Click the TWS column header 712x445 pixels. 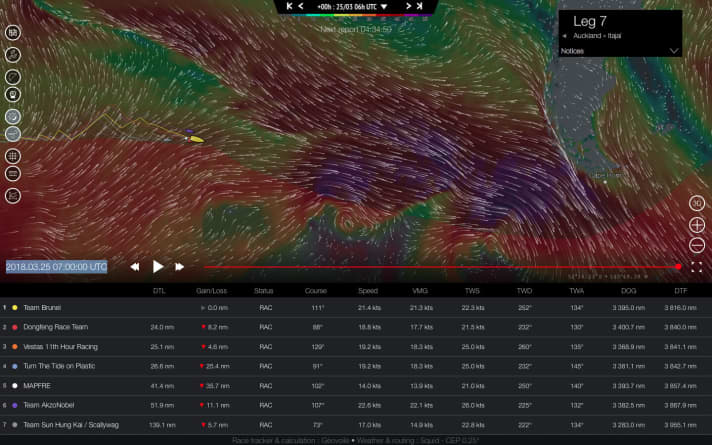click(472, 291)
